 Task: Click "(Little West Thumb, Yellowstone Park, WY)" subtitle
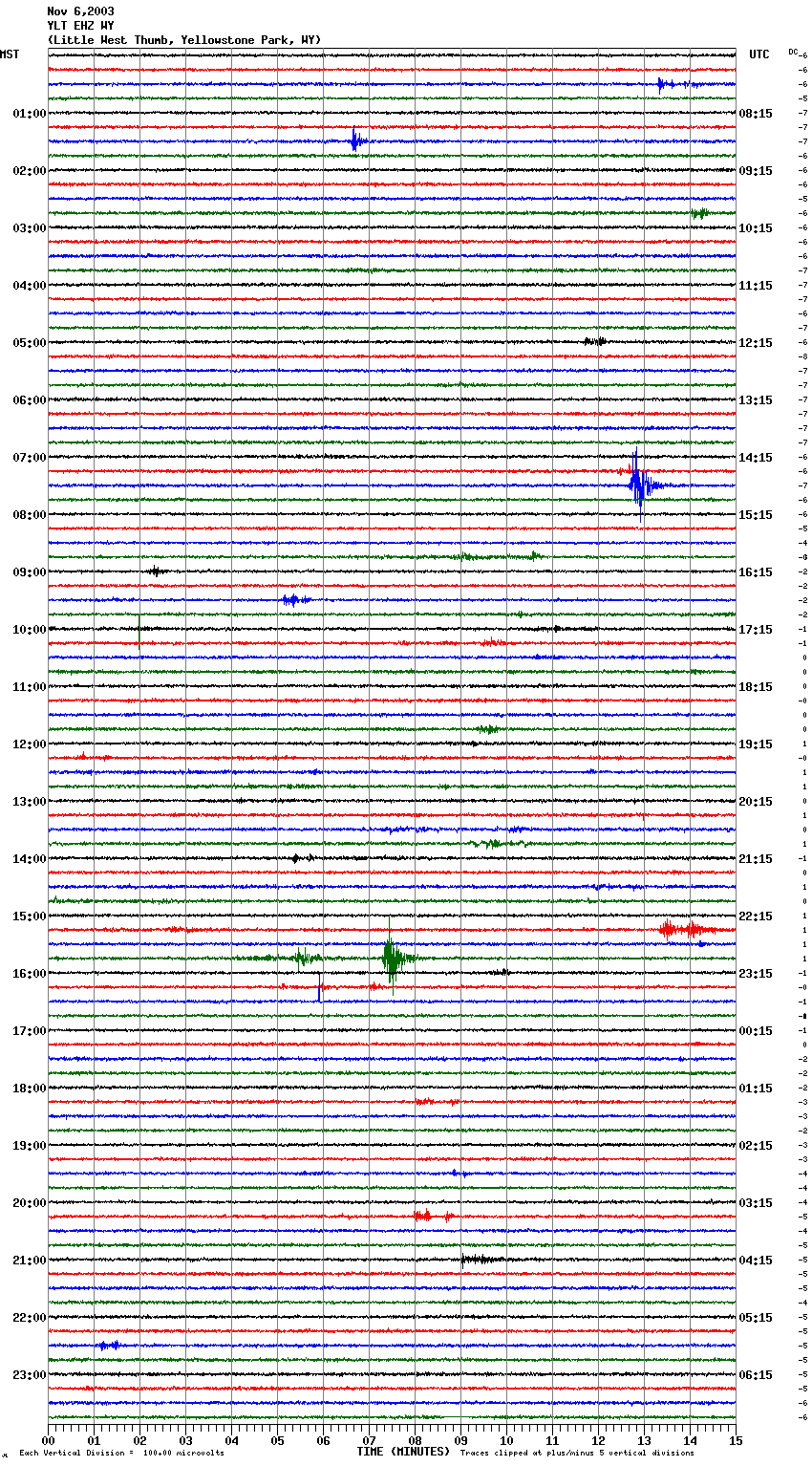click(x=184, y=40)
